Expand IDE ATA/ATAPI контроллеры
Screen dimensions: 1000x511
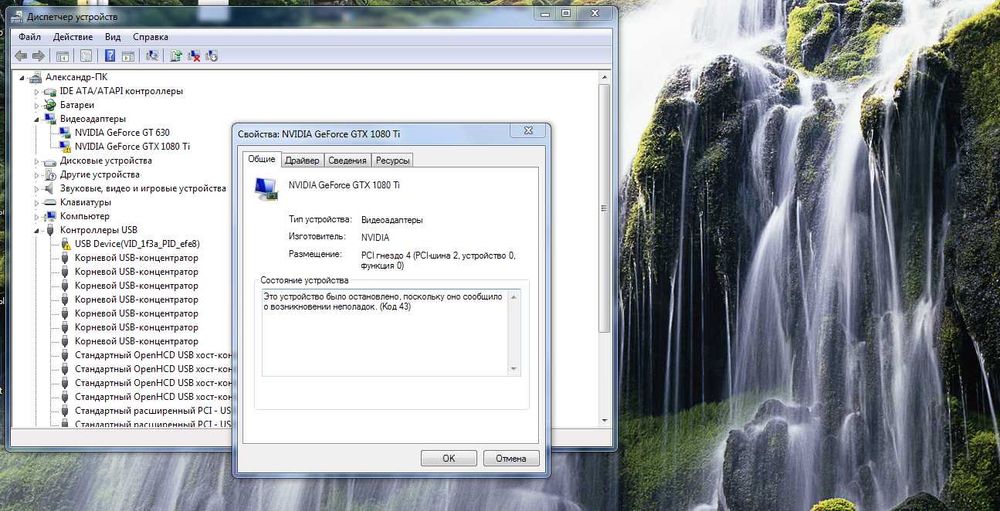(x=37, y=92)
